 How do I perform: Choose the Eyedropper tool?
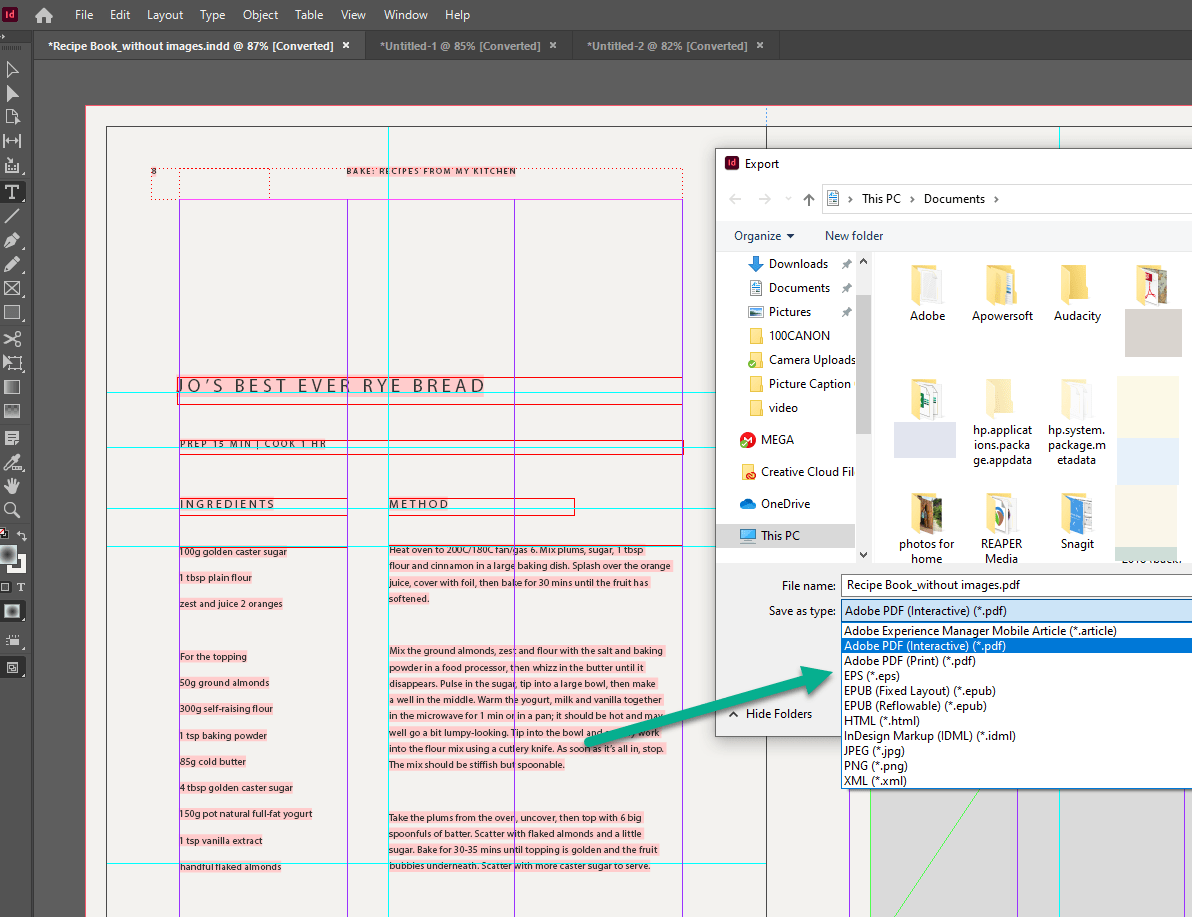coord(13,462)
